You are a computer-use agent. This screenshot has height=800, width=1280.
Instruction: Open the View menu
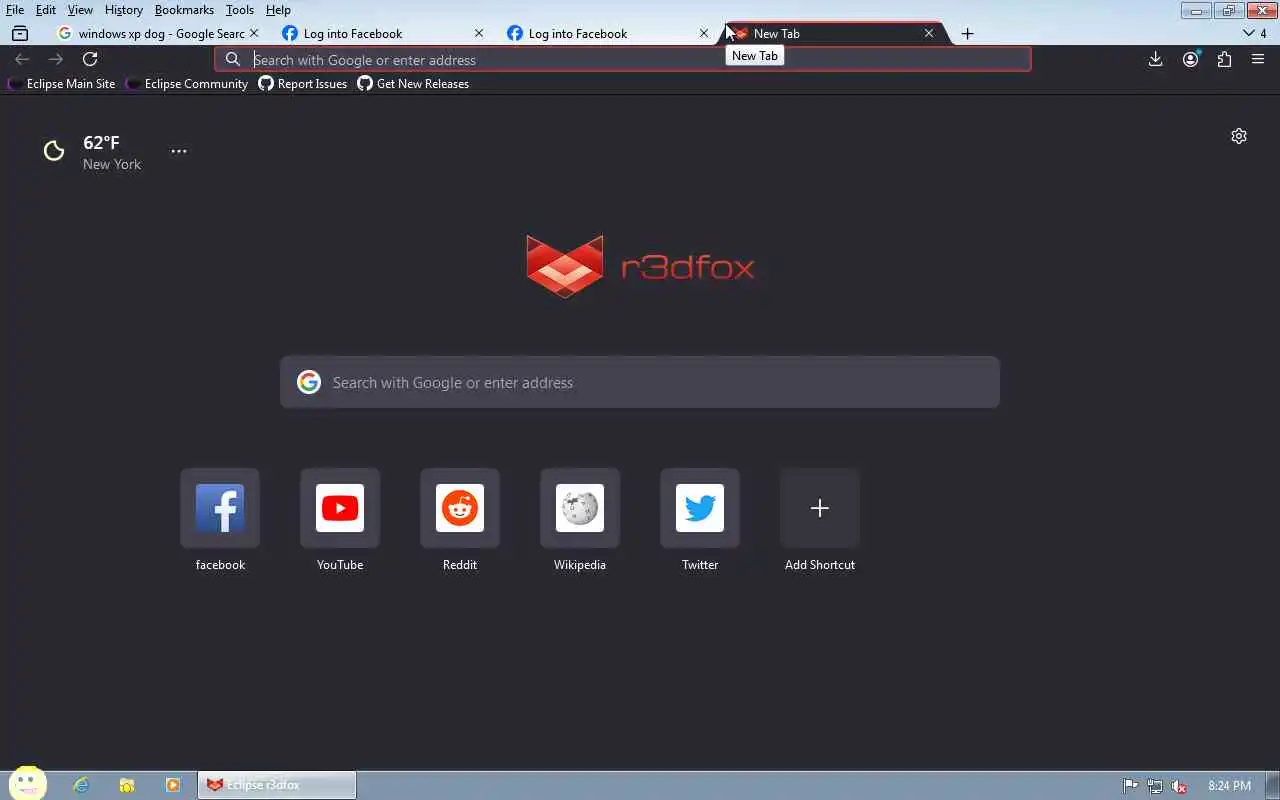[80, 10]
